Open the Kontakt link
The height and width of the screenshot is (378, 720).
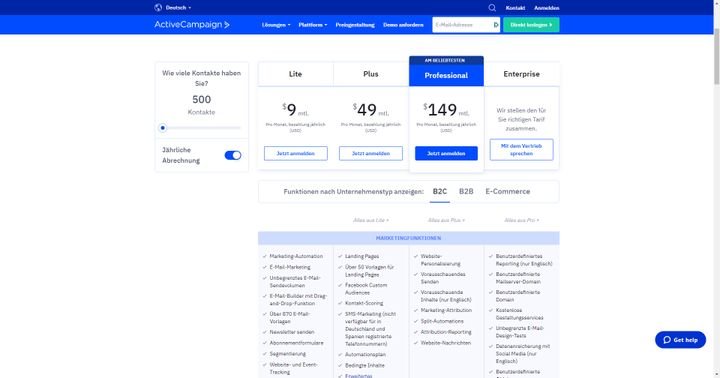tap(515, 8)
